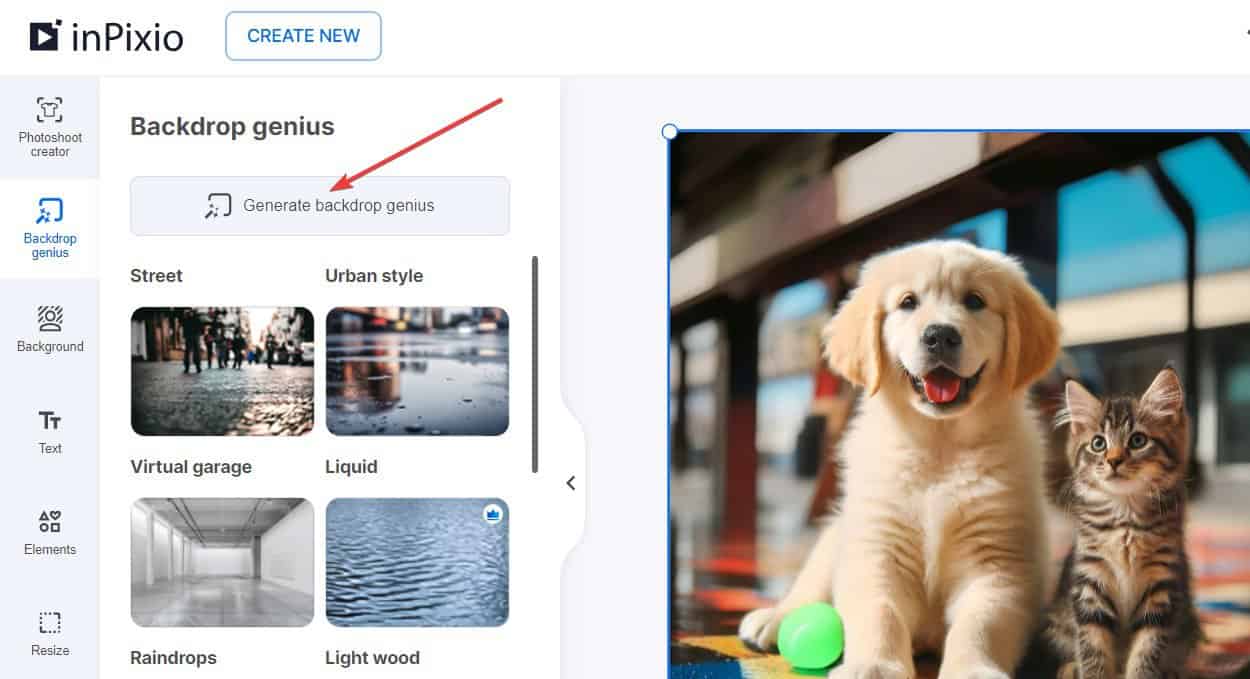Image resolution: width=1250 pixels, height=679 pixels.
Task: Click the backdrop list vertical scrollbar
Action: [535, 364]
